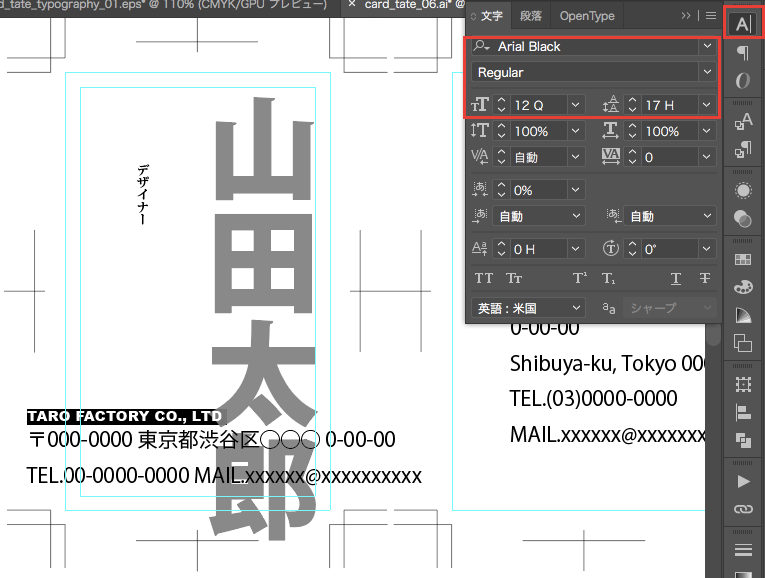The image size is (765, 578).
Task: Open the Character panel flyout menu
Action: coord(711,16)
